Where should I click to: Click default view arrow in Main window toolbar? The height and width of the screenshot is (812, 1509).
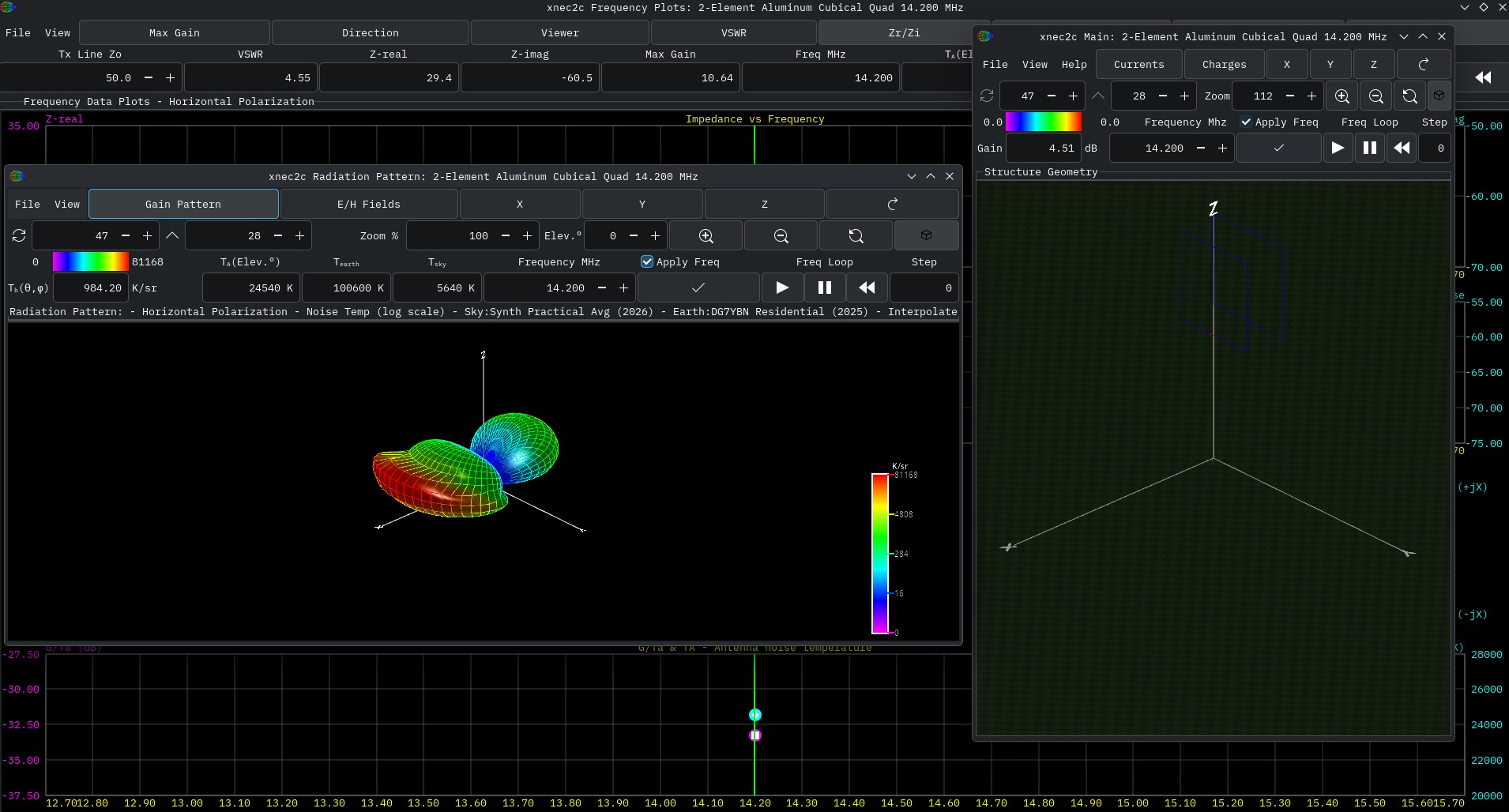[1424, 64]
